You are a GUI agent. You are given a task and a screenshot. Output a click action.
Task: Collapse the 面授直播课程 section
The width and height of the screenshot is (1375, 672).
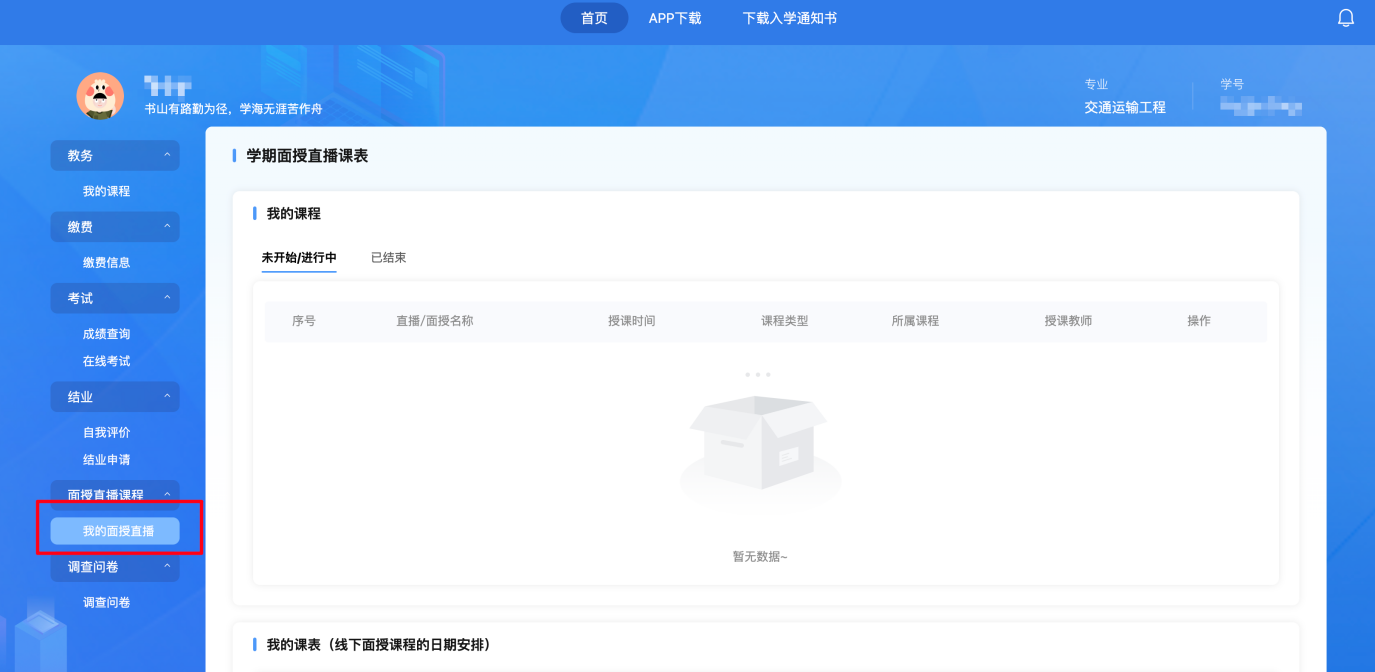point(115,495)
